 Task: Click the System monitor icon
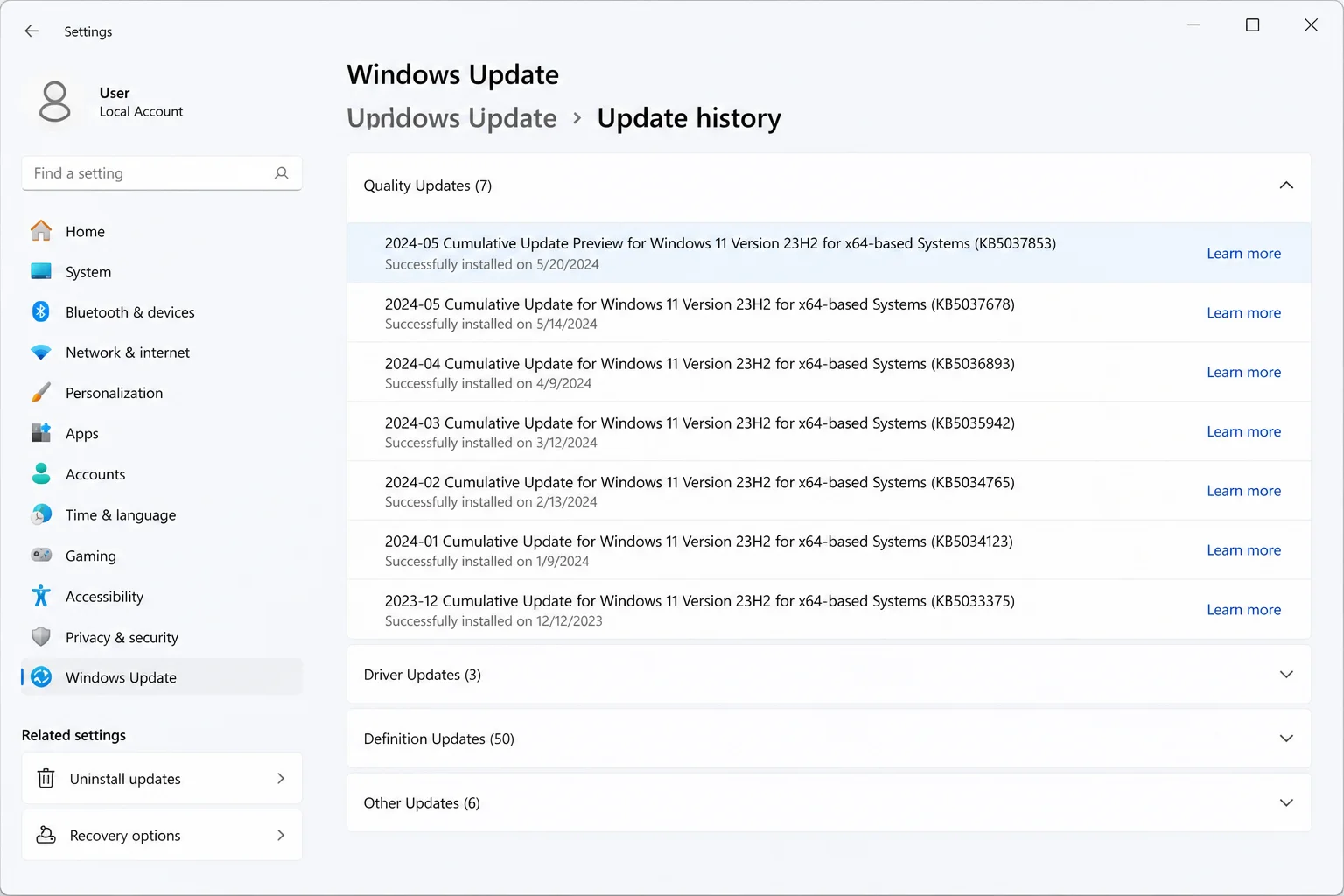point(41,271)
